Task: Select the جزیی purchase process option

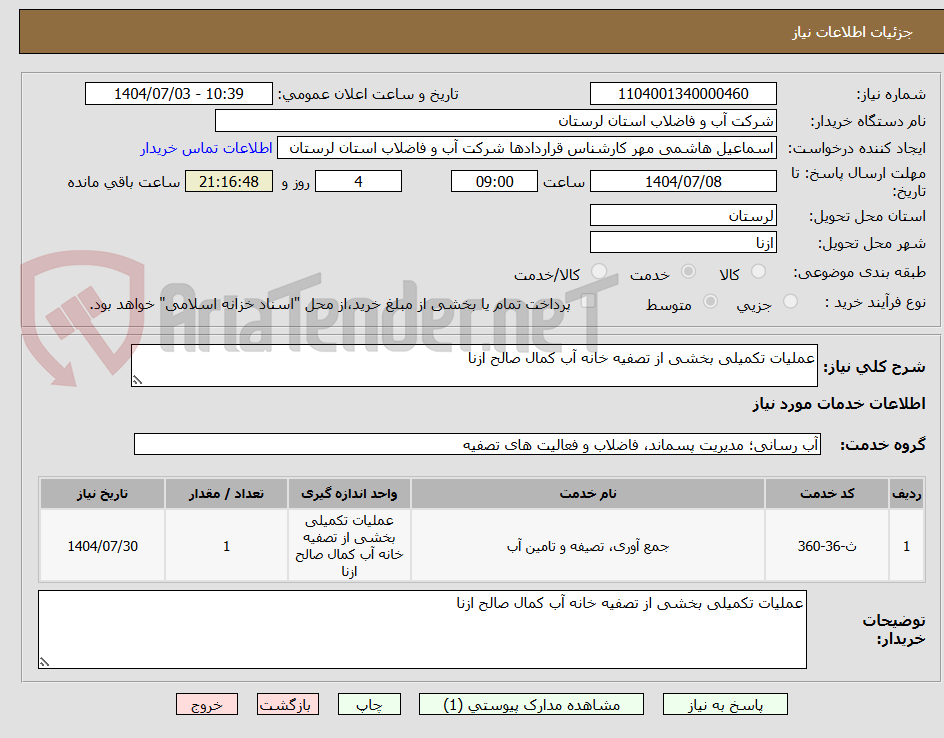Action: (789, 303)
